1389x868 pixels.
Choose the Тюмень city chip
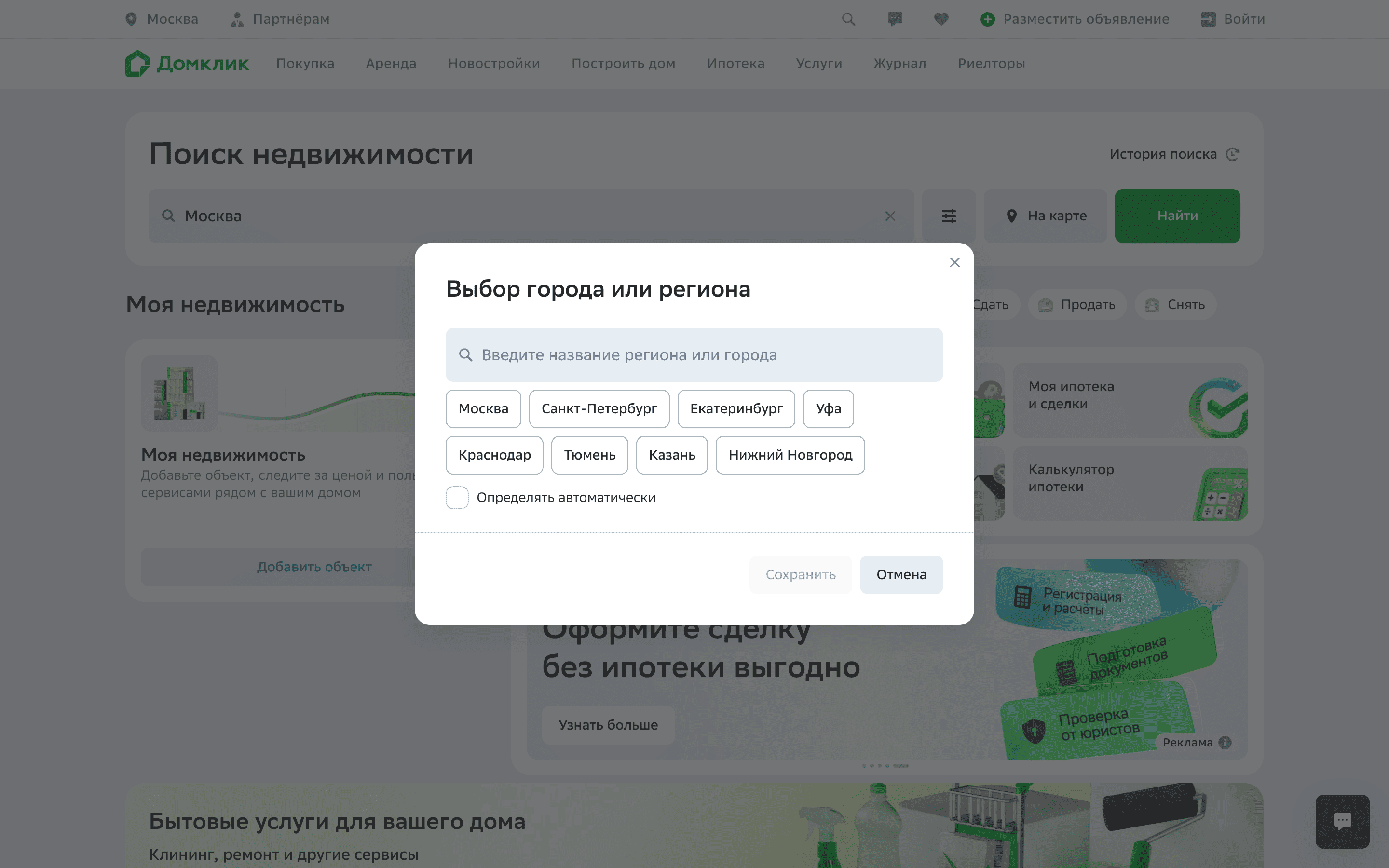(x=589, y=455)
